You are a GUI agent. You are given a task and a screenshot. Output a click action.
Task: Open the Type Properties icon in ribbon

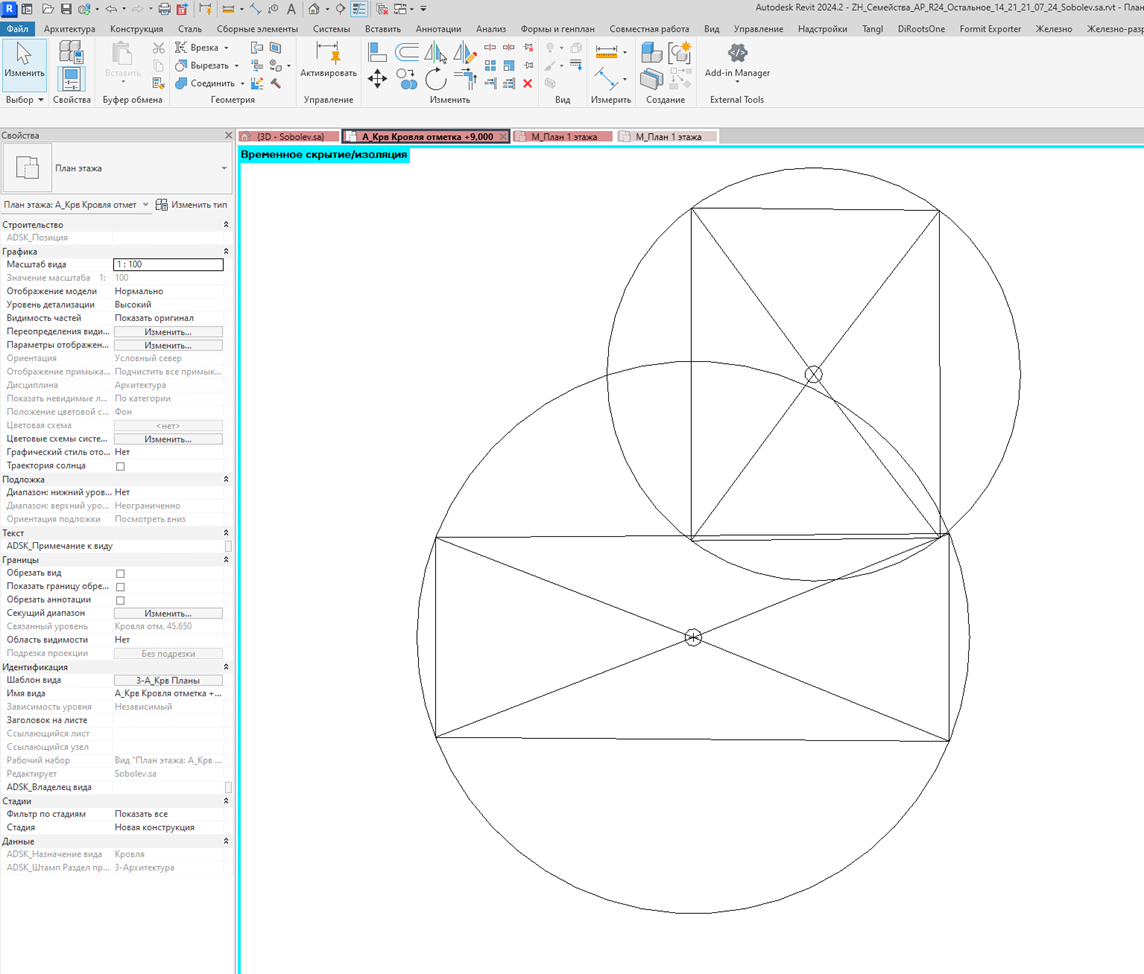pos(71,53)
